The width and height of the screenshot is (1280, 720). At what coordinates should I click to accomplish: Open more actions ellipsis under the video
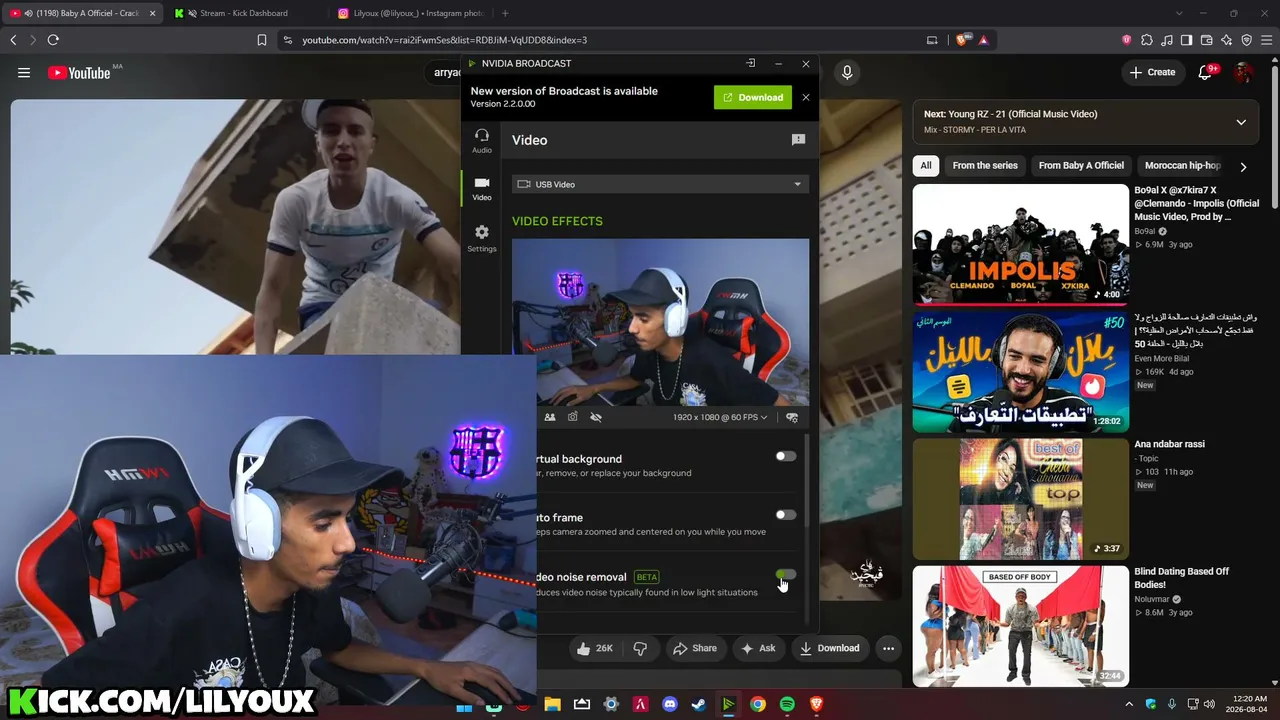coord(888,648)
